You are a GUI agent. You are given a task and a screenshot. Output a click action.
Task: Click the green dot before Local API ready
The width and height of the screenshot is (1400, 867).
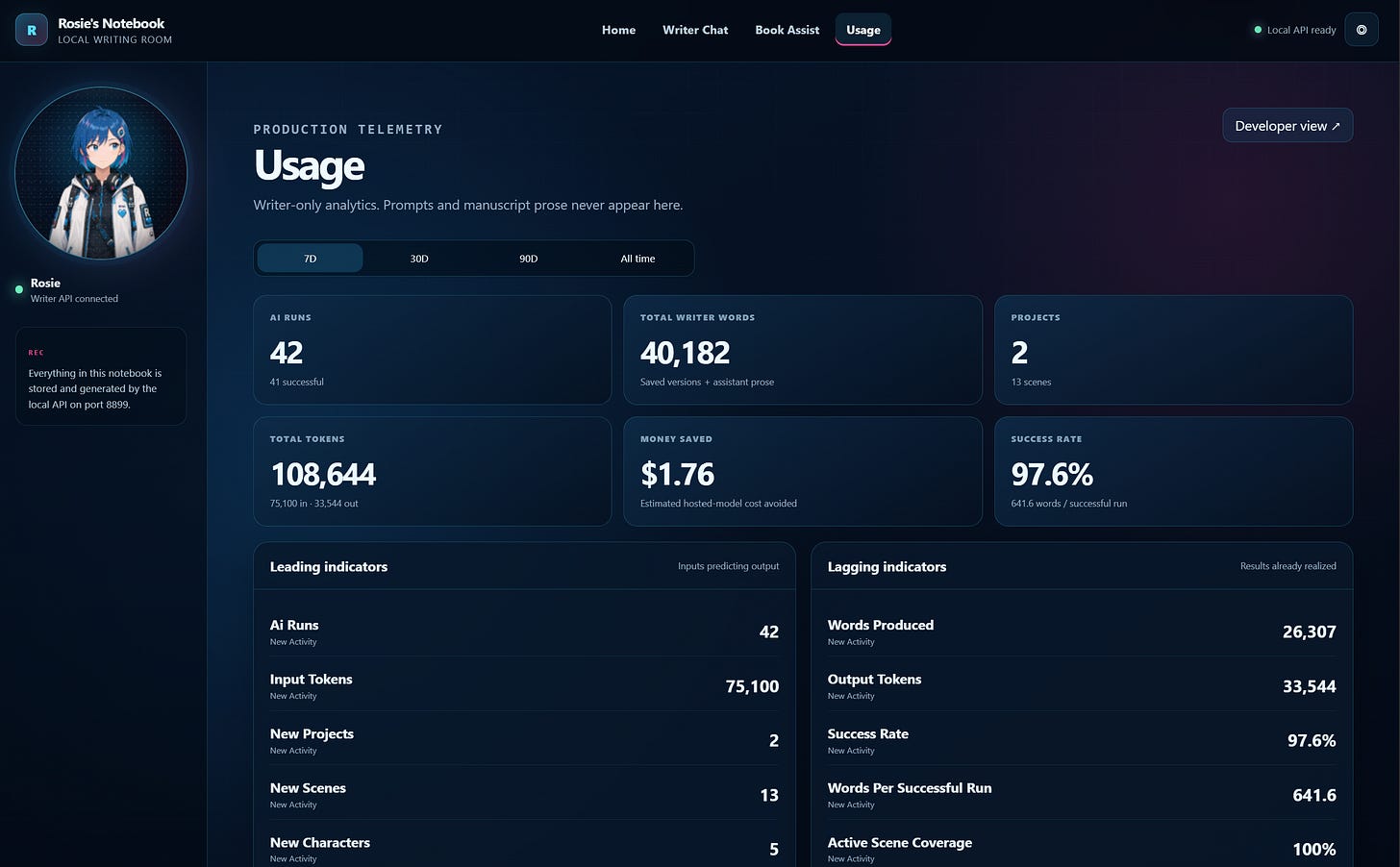(1258, 30)
